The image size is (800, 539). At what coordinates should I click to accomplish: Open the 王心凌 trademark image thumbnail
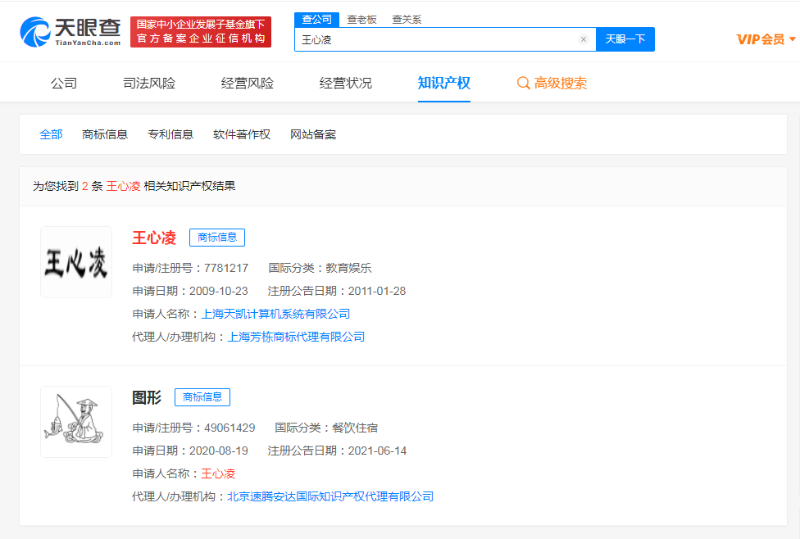[x=76, y=262]
